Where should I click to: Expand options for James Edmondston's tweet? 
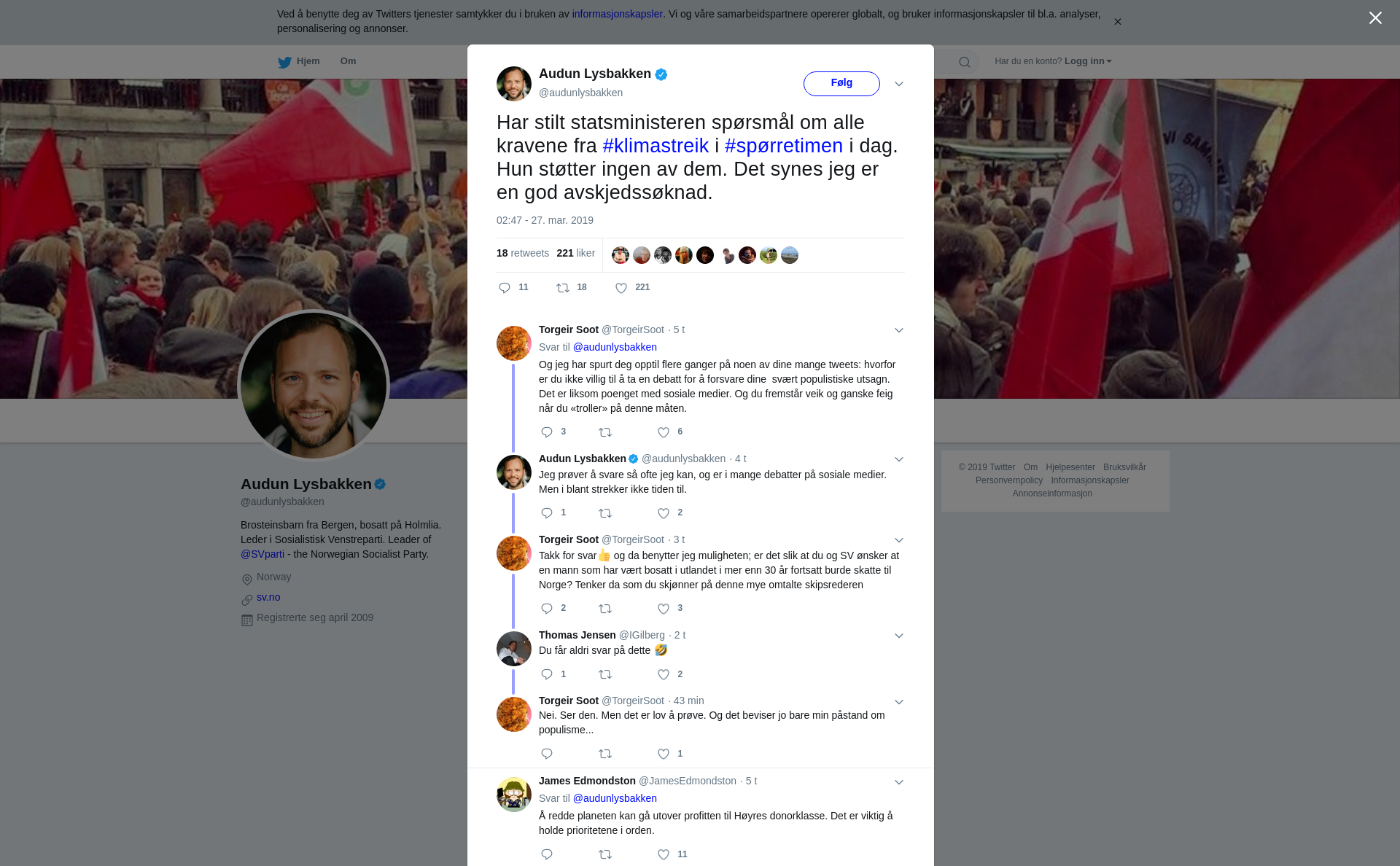[x=899, y=782]
